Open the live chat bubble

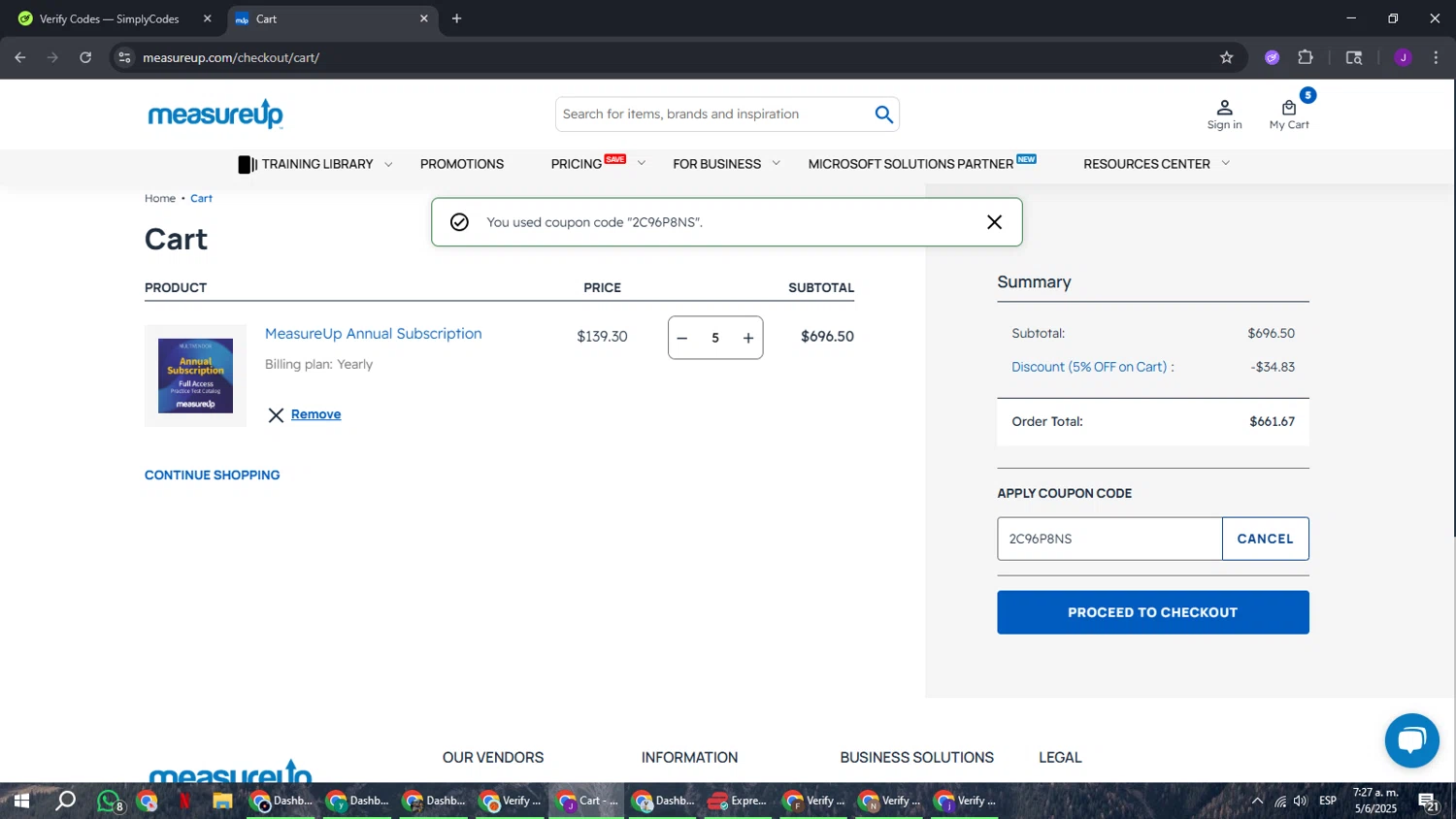coord(1411,740)
